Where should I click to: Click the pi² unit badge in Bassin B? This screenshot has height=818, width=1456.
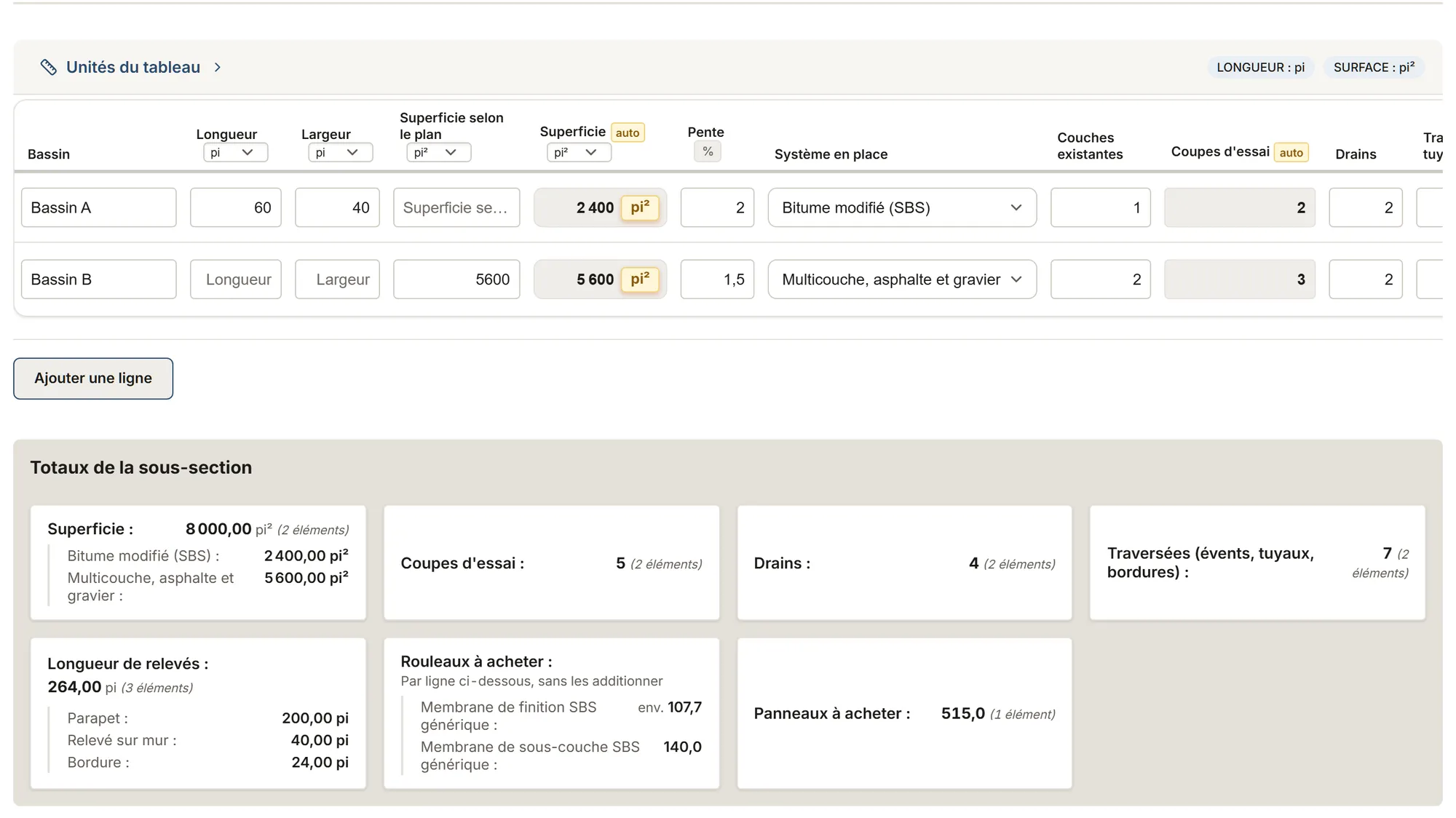[x=640, y=279]
